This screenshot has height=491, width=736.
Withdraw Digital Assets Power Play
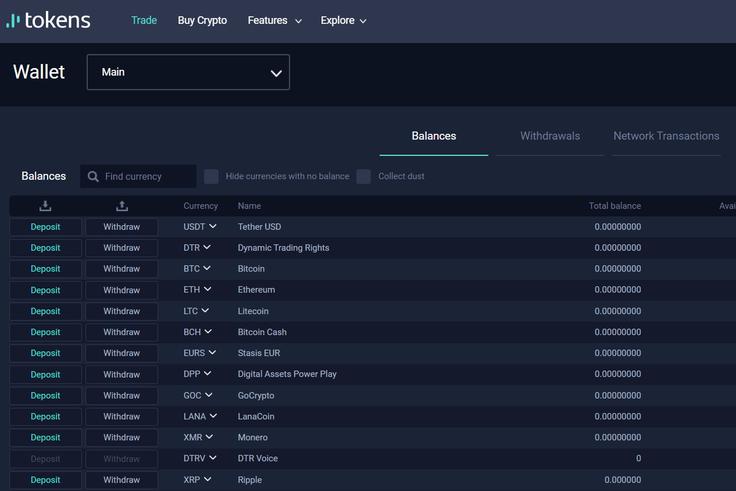[x=122, y=375]
